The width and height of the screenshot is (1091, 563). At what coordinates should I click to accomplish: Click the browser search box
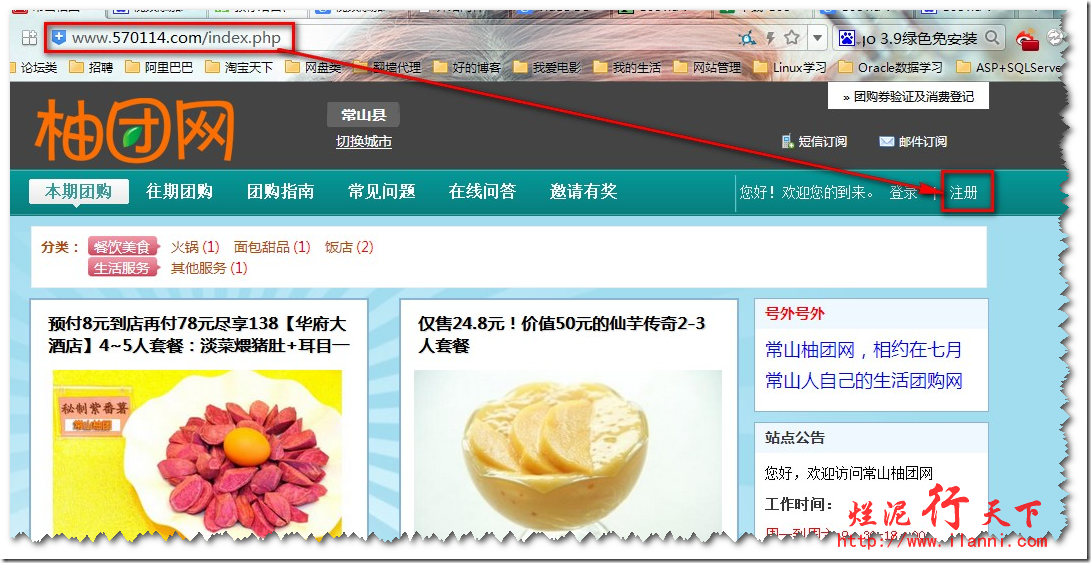click(x=920, y=38)
